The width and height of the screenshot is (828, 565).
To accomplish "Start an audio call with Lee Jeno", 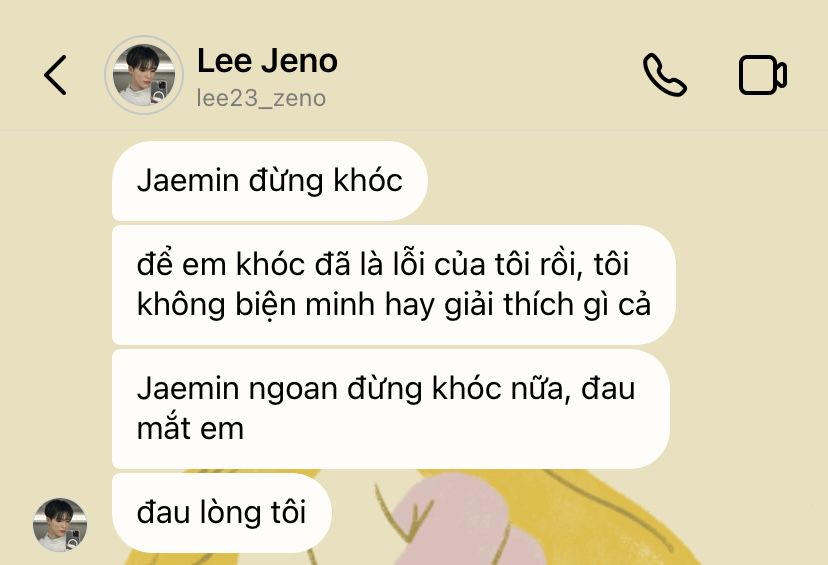I will pyautogui.click(x=665, y=75).
